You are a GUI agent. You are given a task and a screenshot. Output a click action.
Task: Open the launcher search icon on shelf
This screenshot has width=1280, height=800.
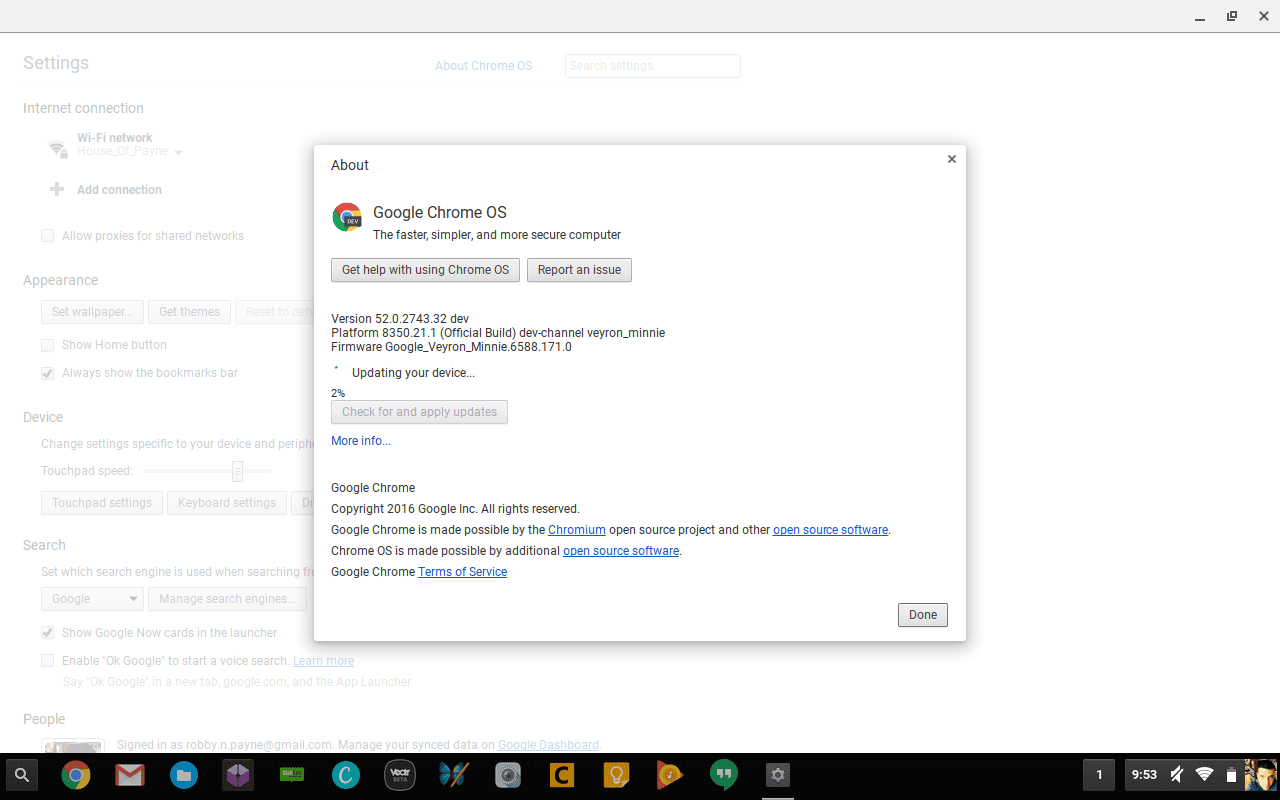pyautogui.click(x=21, y=775)
